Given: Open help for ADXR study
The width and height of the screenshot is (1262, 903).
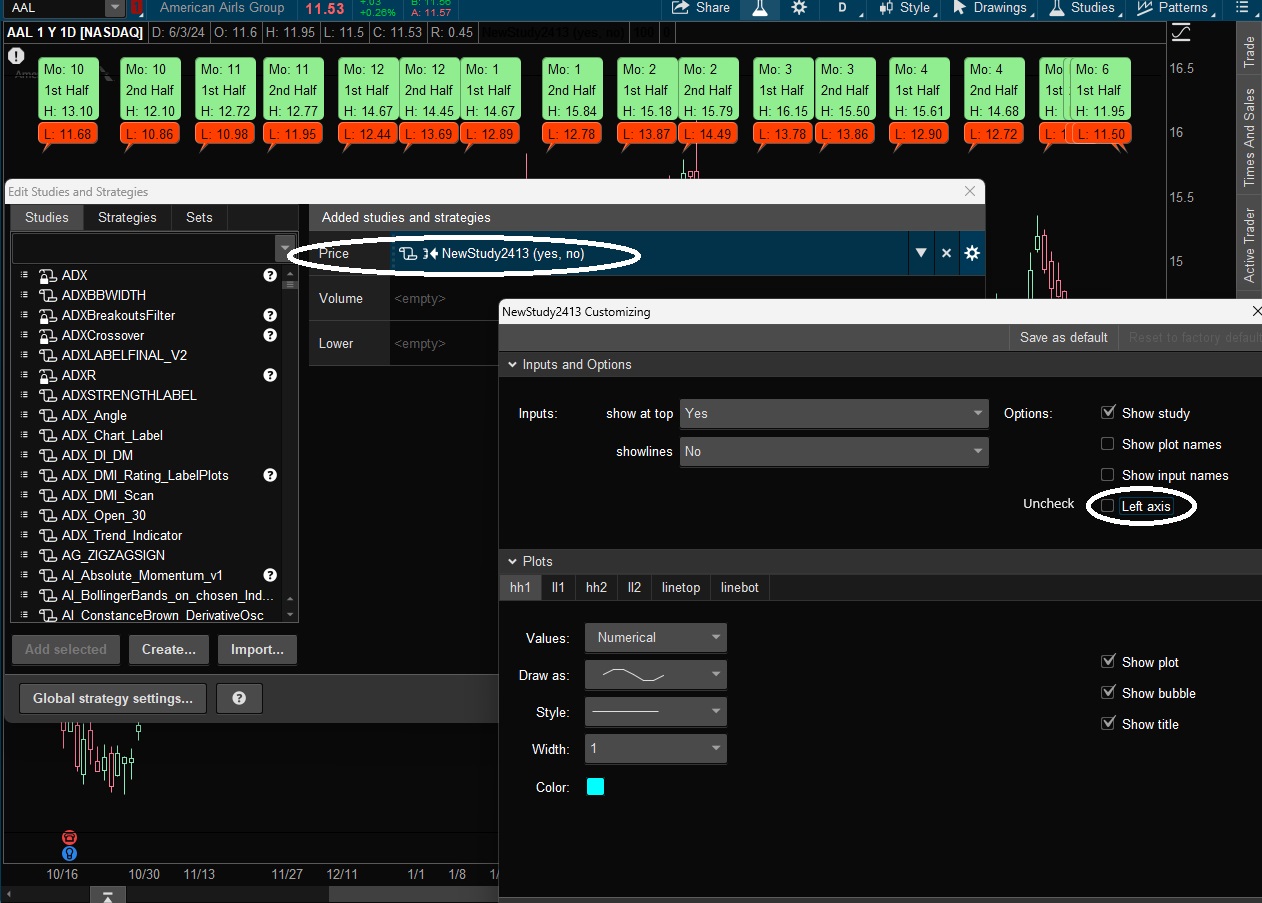Looking at the screenshot, I should 270,375.
